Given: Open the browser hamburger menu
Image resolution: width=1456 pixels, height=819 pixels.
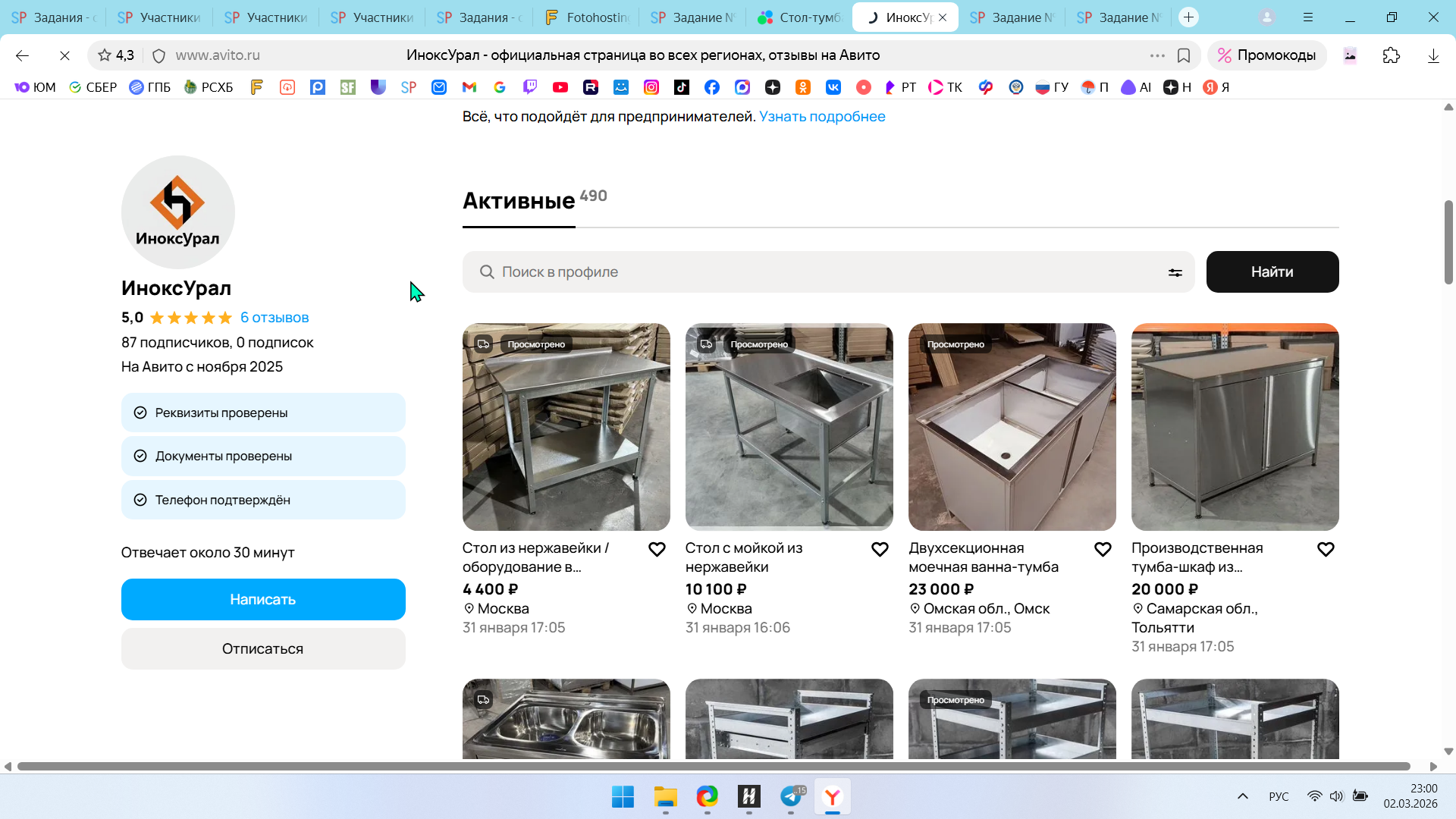Looking at the screenshot, I should pos(1308,17).
